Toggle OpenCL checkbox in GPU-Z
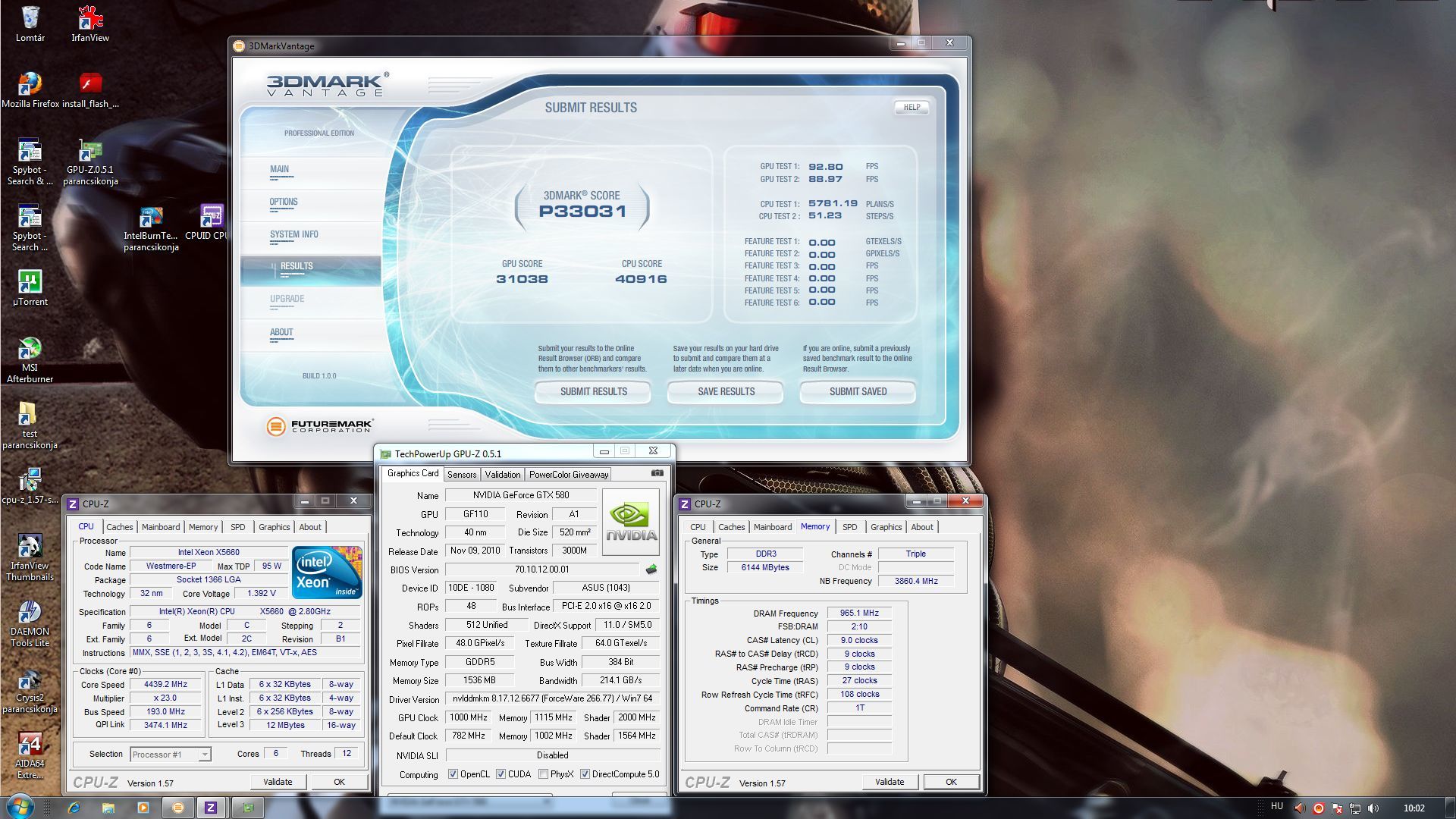This screenshot has width=1456, height=819. (453, 774)
